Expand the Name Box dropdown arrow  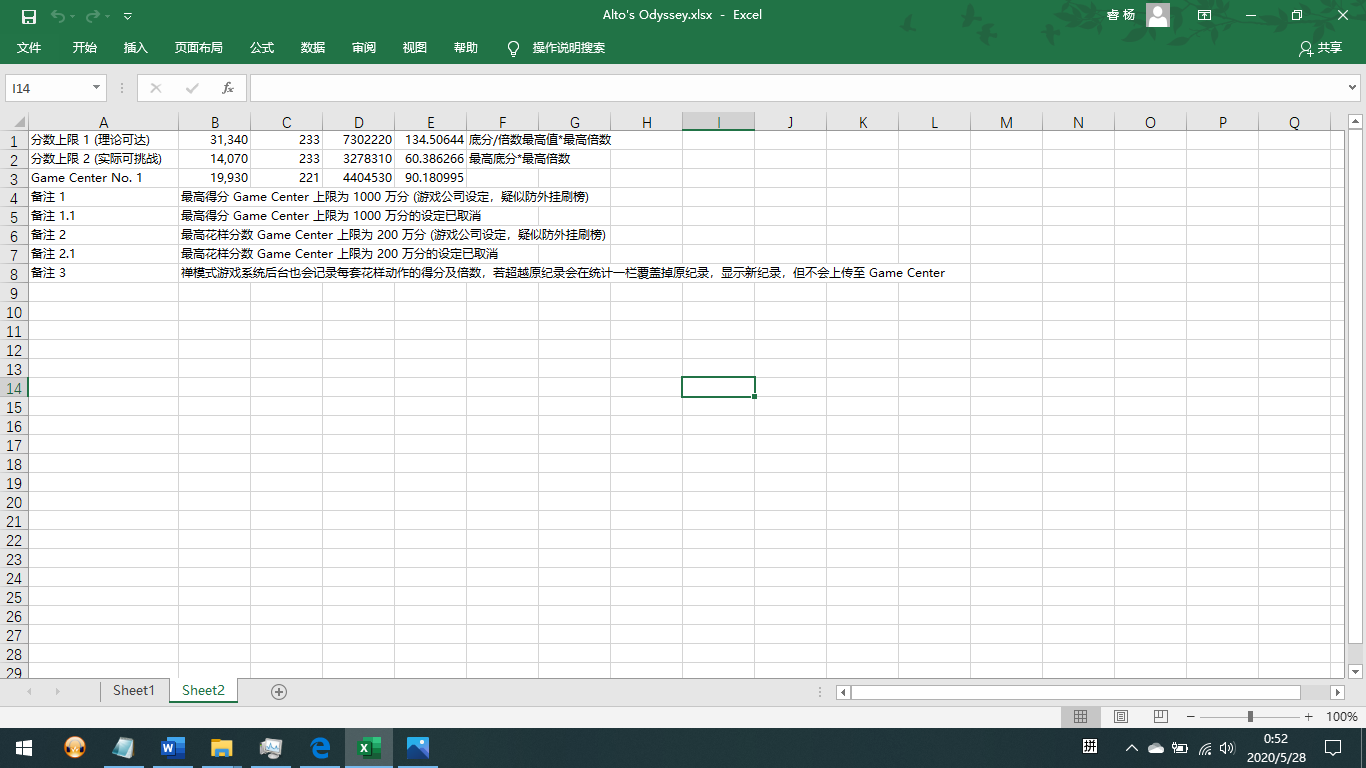click(x=97, y=88)
